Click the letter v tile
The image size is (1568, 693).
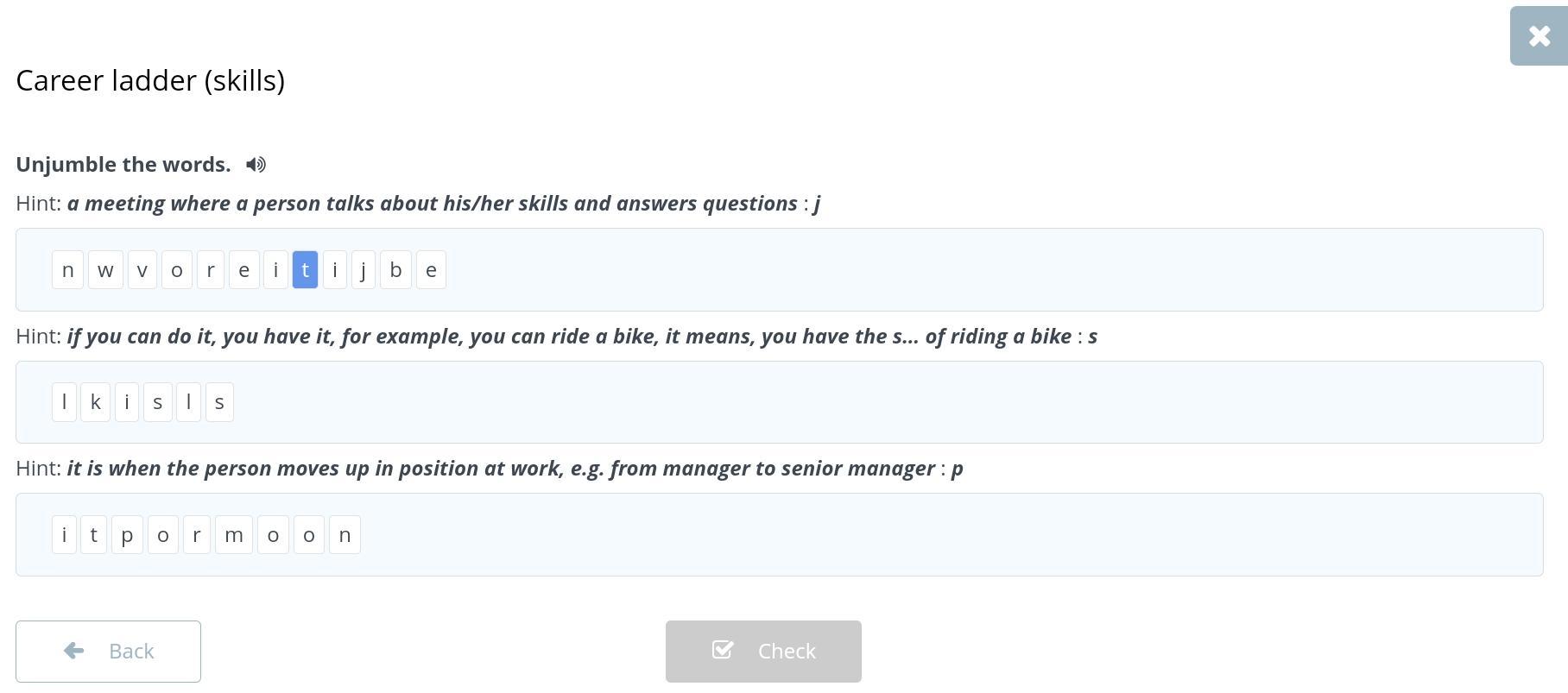coord(142,270)
